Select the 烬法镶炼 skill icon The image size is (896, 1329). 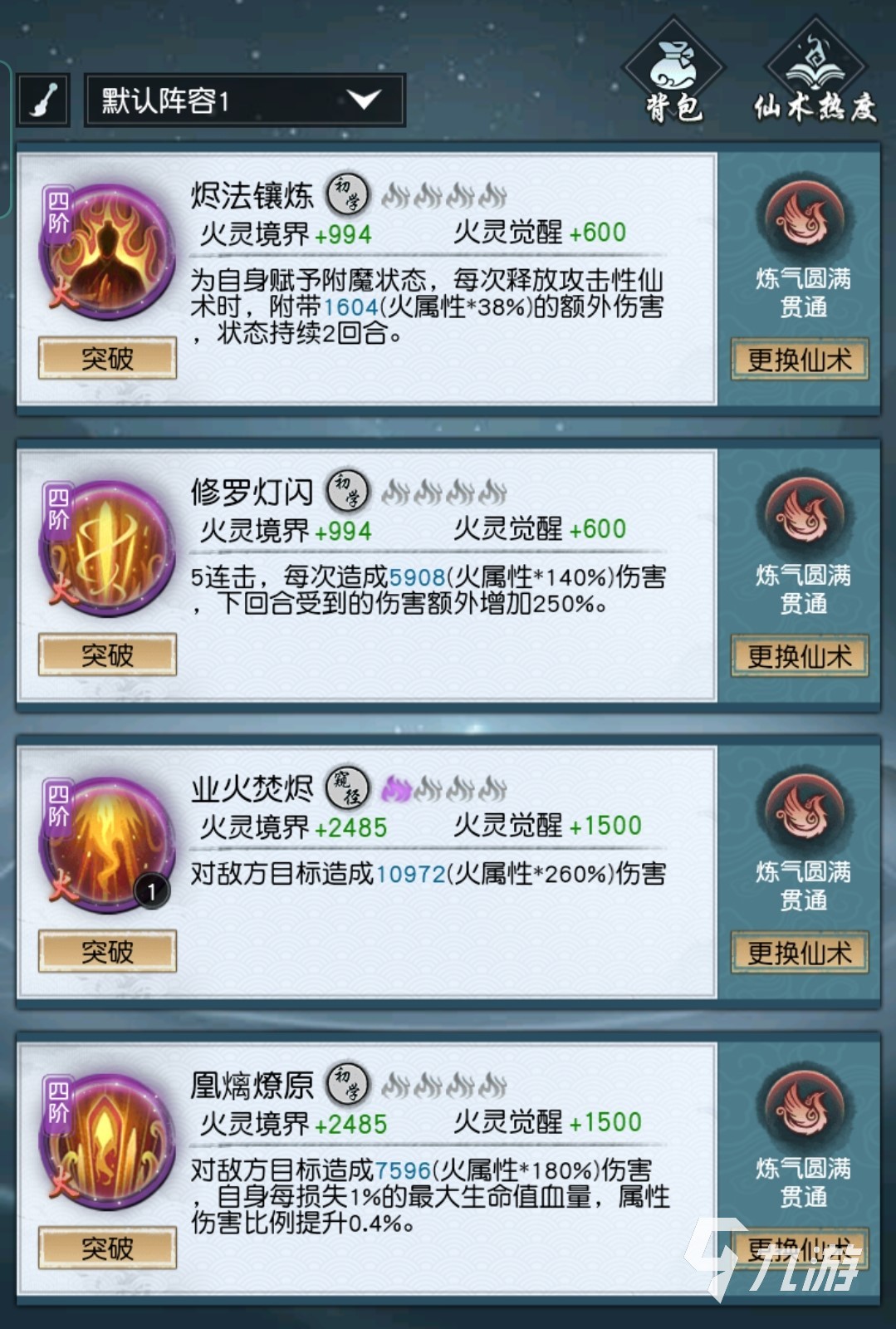pyautogui.click(x=106, y=252)
